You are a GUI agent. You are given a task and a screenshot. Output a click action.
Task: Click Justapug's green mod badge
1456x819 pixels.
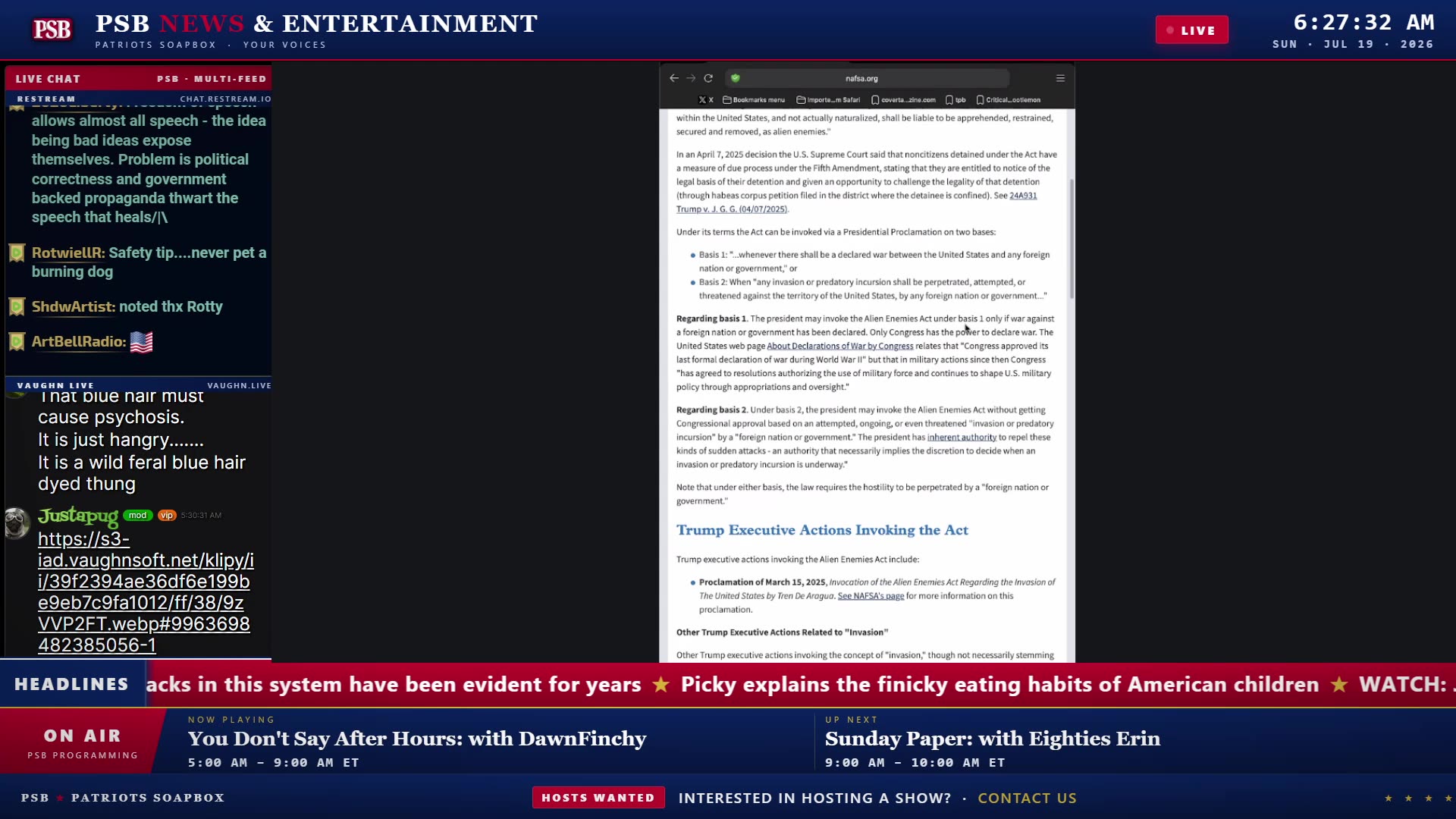(137, 516)
